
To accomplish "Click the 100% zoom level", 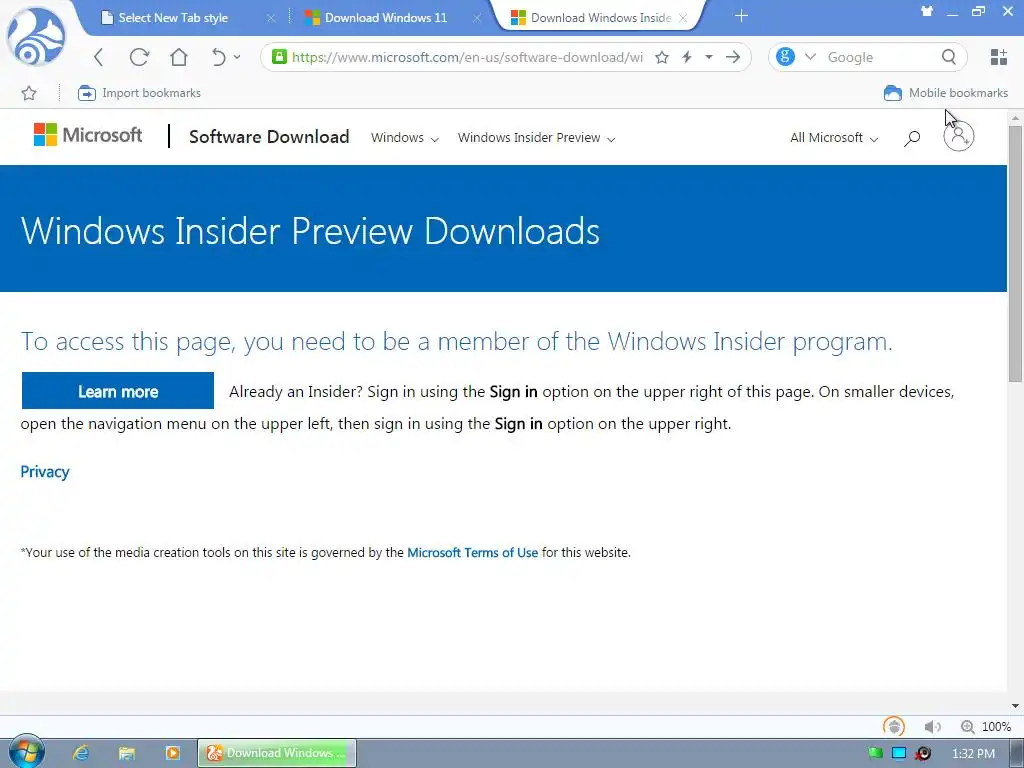I will pyautogui.click(x=997, y=727).
